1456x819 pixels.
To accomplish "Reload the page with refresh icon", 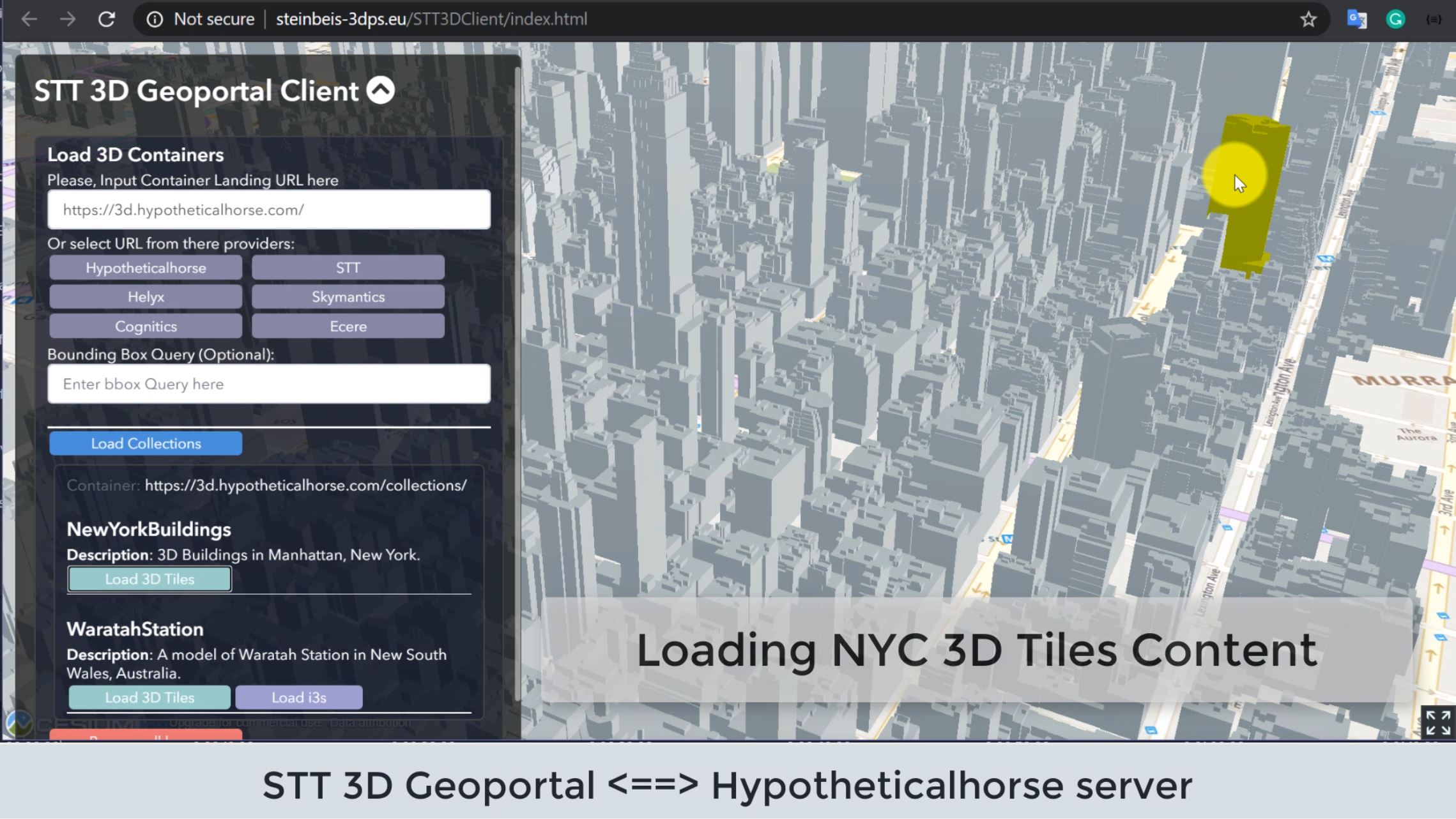I will [x=107, y=19].
